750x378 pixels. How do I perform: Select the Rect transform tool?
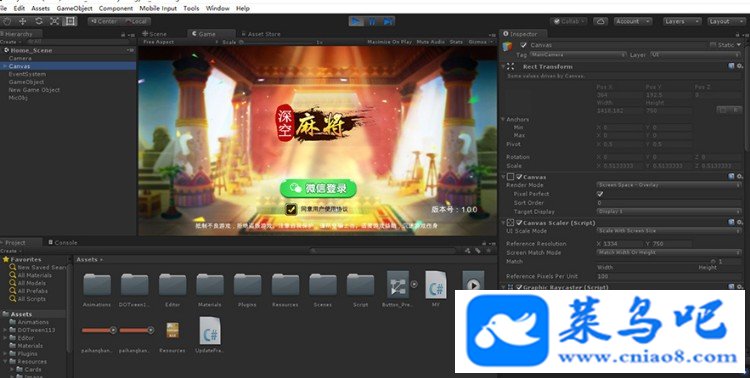click(x=70, y=21)
